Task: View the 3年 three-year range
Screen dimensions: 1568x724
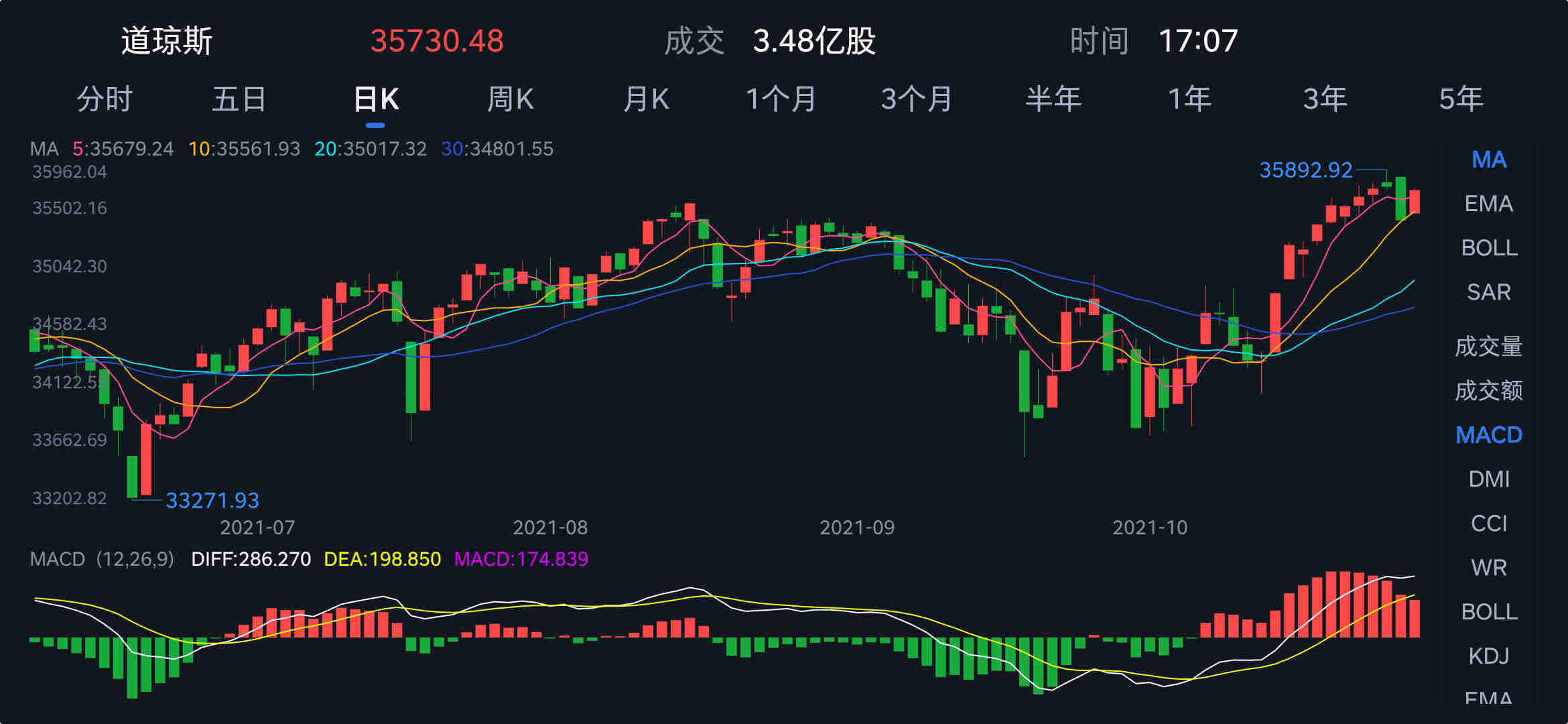Action: click(1325, 99)
